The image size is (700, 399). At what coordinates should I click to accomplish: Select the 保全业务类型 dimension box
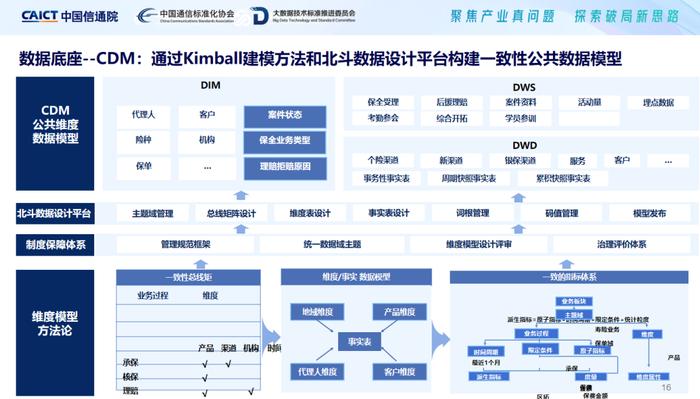(285, 141)
